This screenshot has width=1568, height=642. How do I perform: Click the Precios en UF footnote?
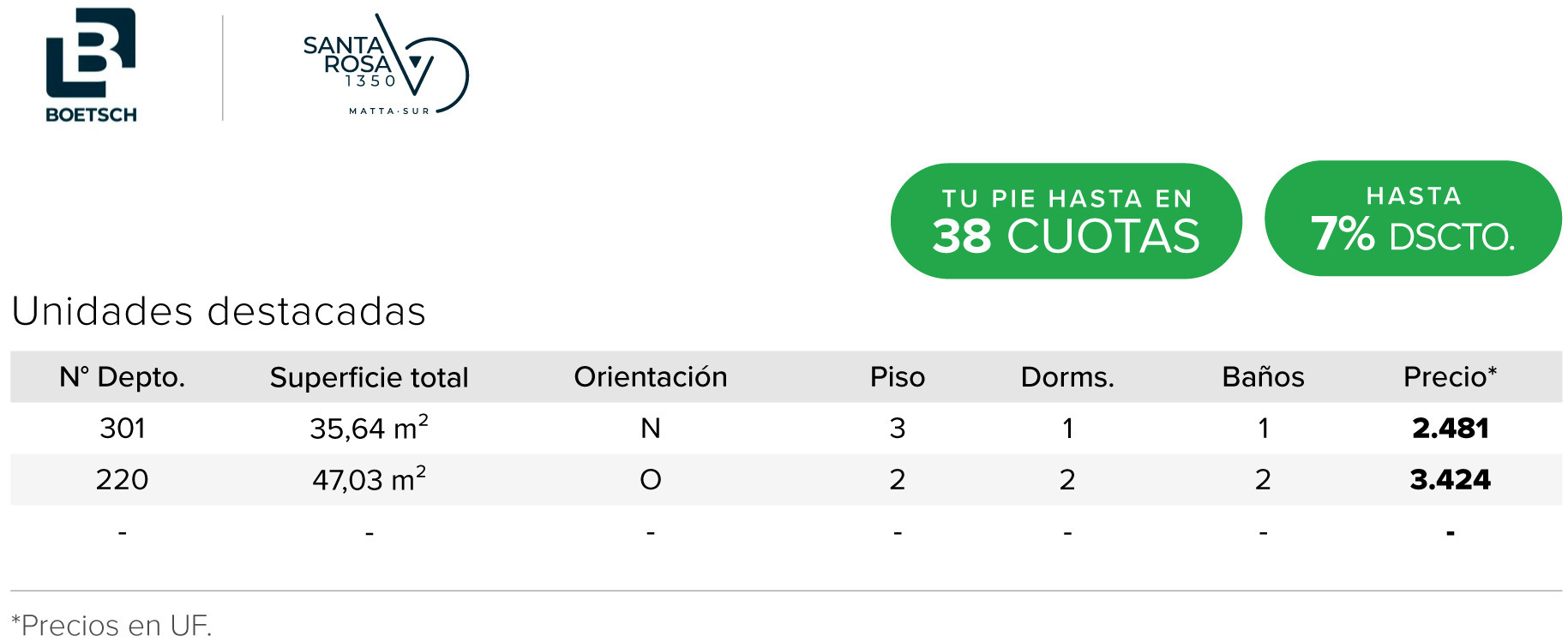111,626
